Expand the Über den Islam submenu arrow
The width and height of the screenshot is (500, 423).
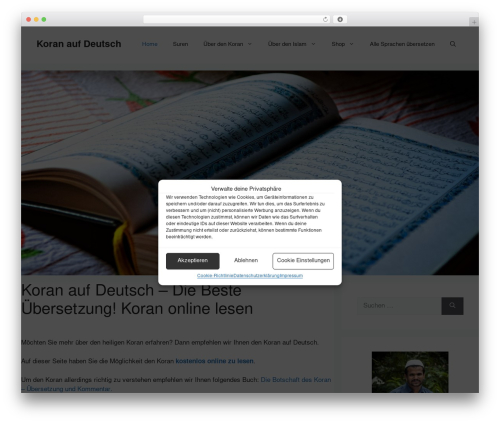tap(313, 44)
